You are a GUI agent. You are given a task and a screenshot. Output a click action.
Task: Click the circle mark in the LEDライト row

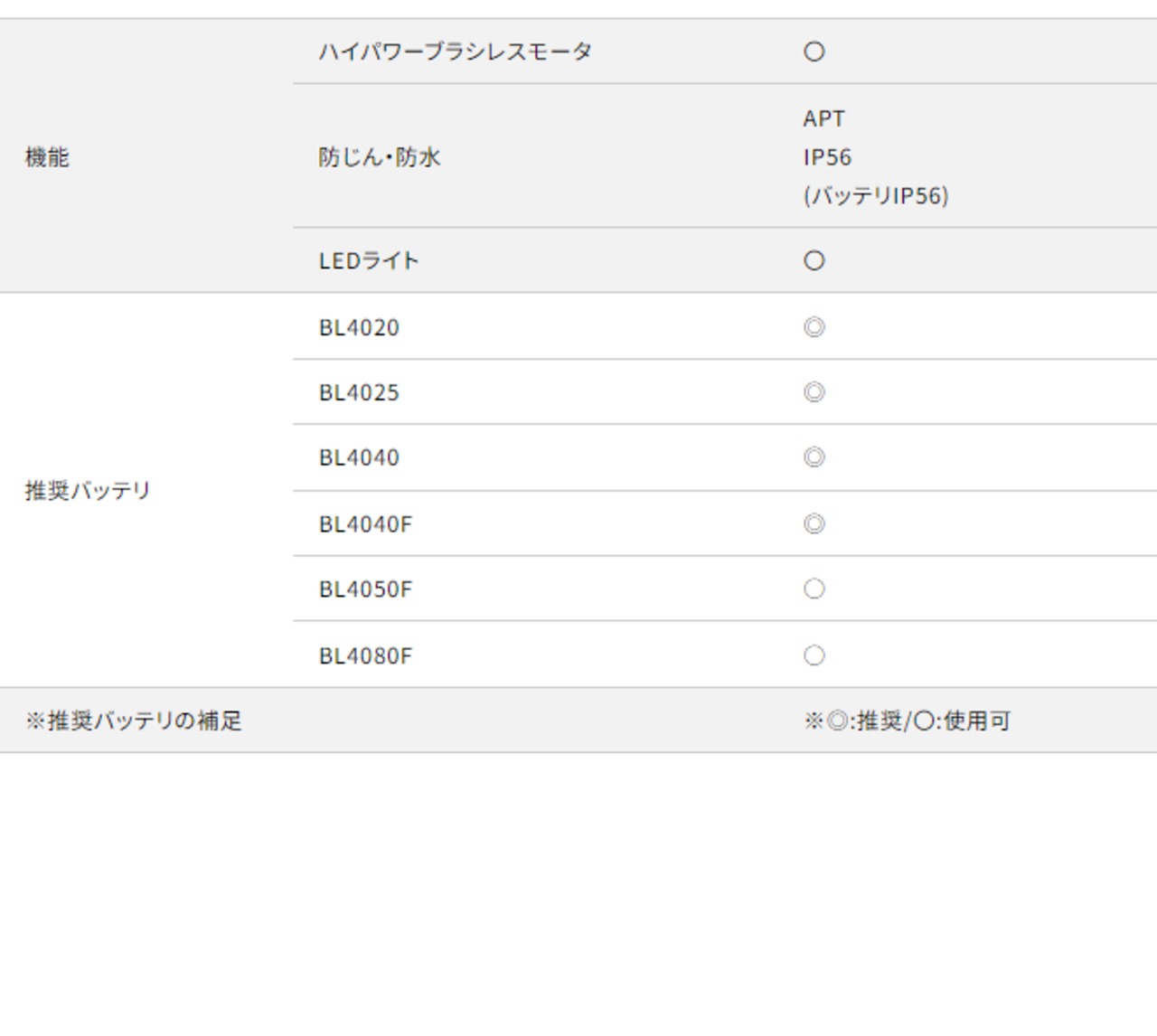tap(814, 260)
